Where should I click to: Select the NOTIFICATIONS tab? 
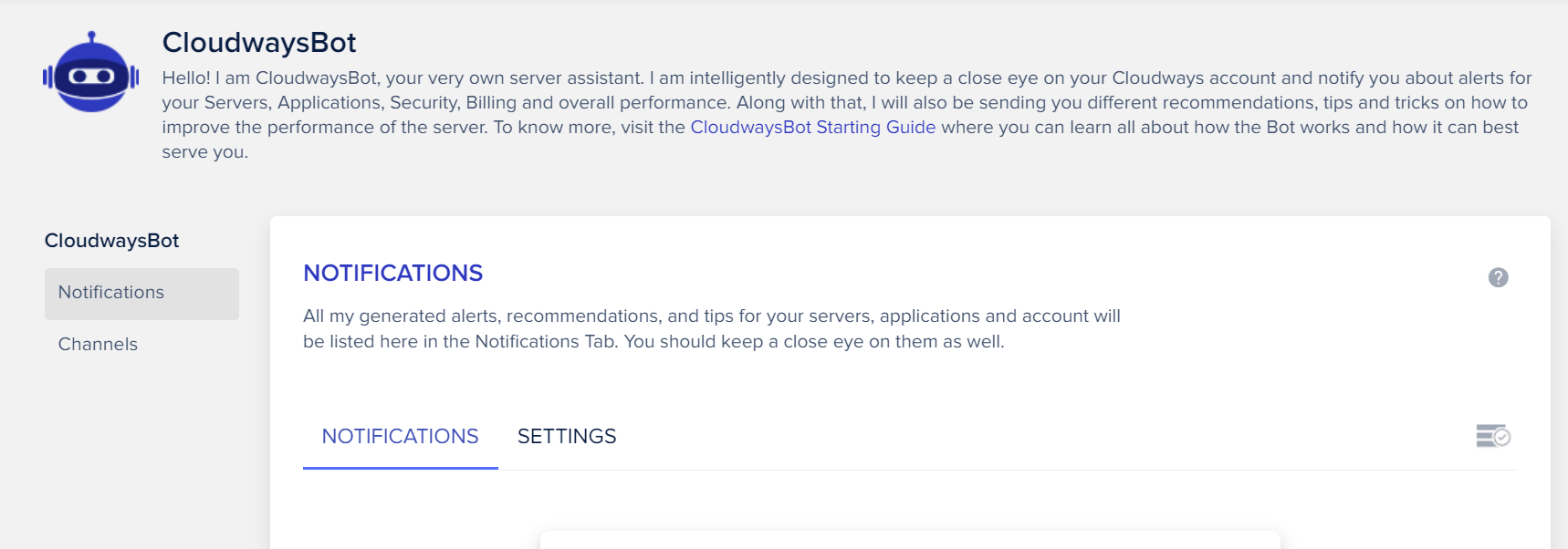400,436
